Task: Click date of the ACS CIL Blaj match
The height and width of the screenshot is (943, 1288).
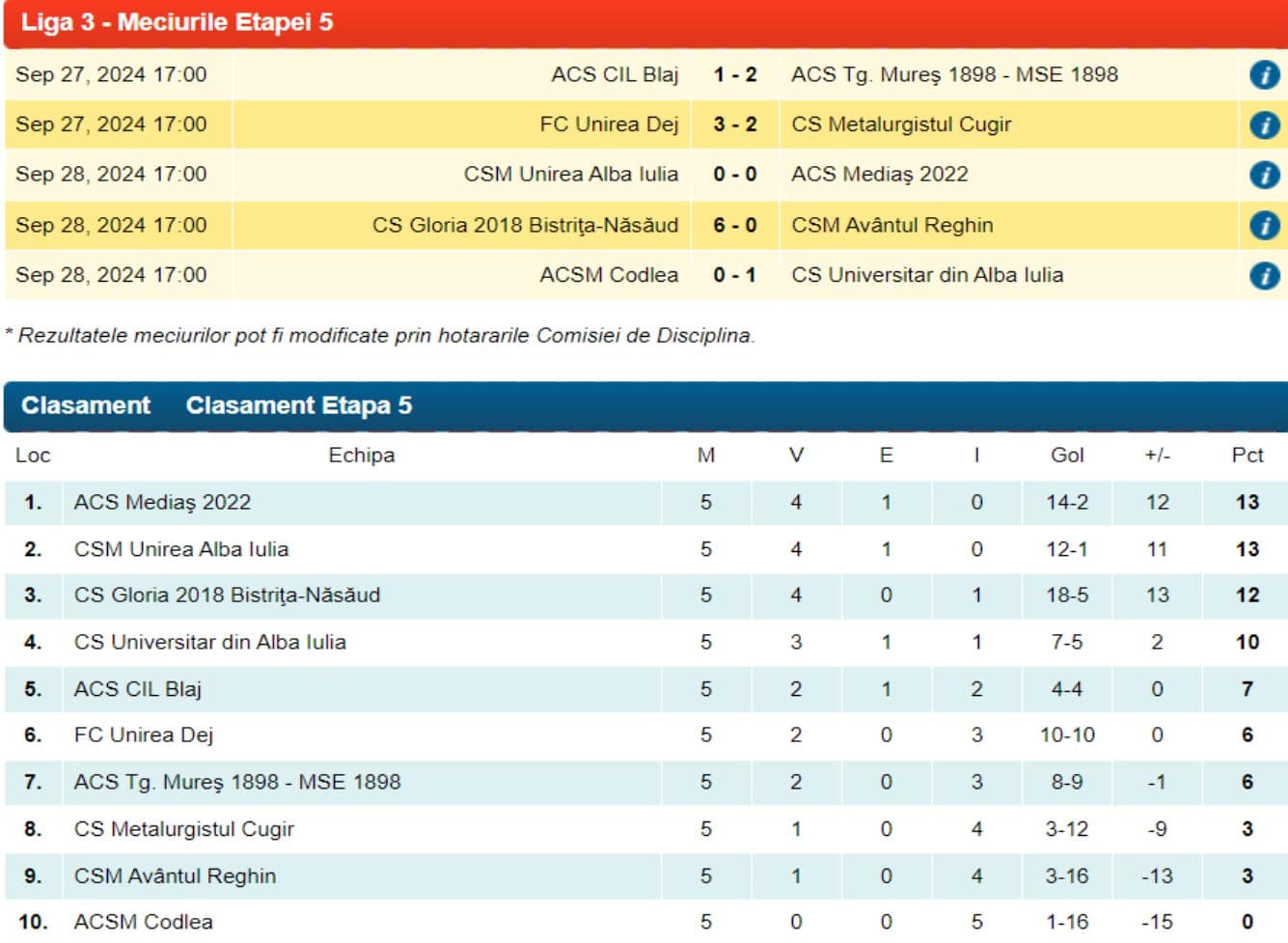Action: 111,74
